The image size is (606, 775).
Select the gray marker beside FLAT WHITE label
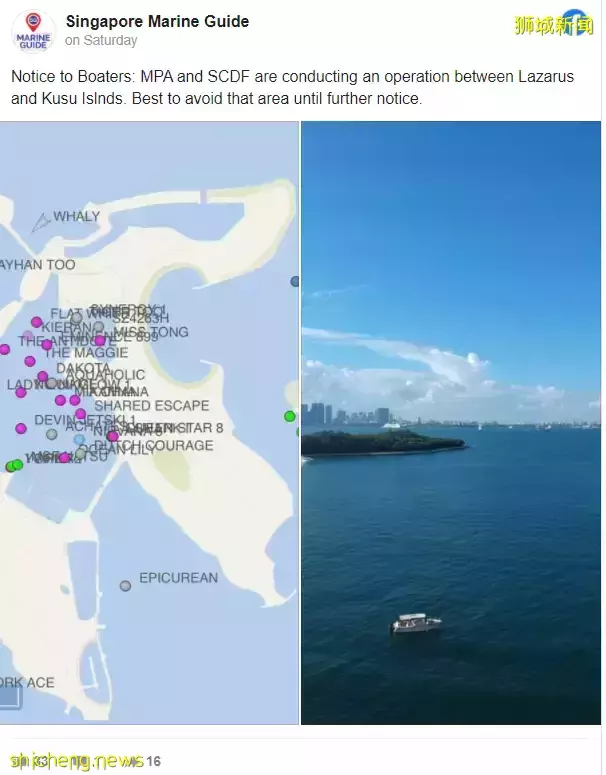76,318
